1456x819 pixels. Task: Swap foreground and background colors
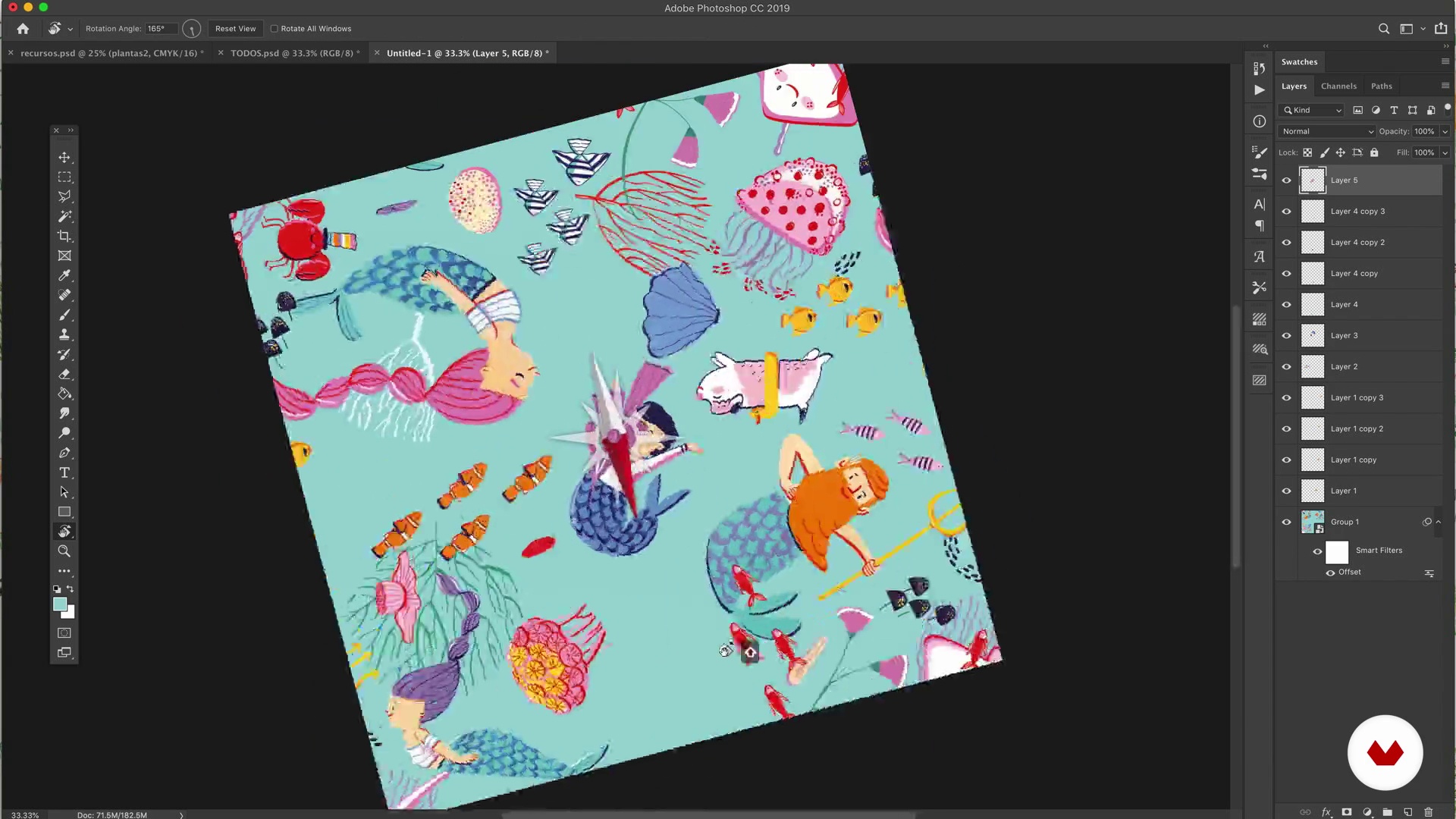tap(71, 588)
